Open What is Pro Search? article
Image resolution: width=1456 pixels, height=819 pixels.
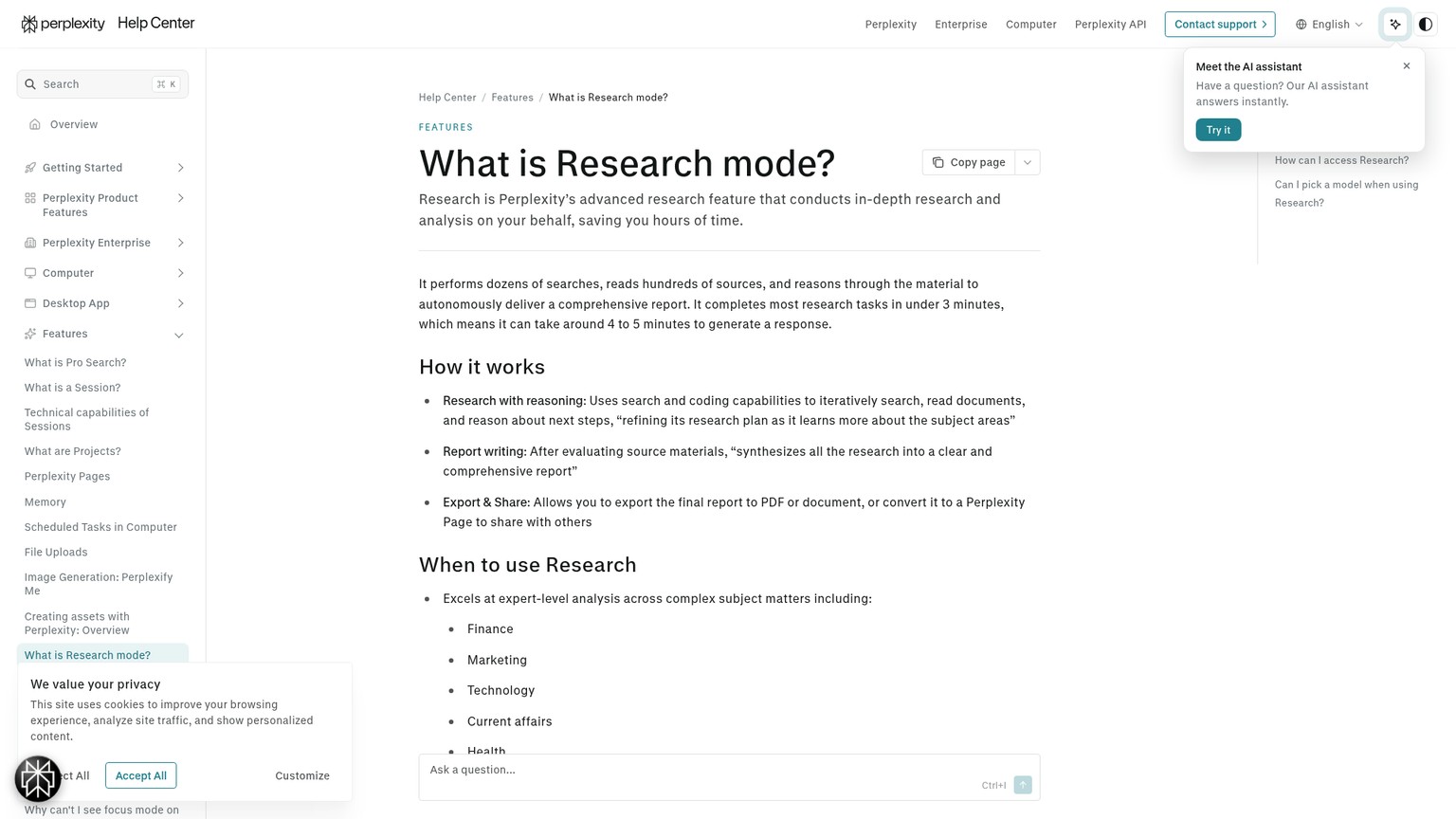coord(75,363)
